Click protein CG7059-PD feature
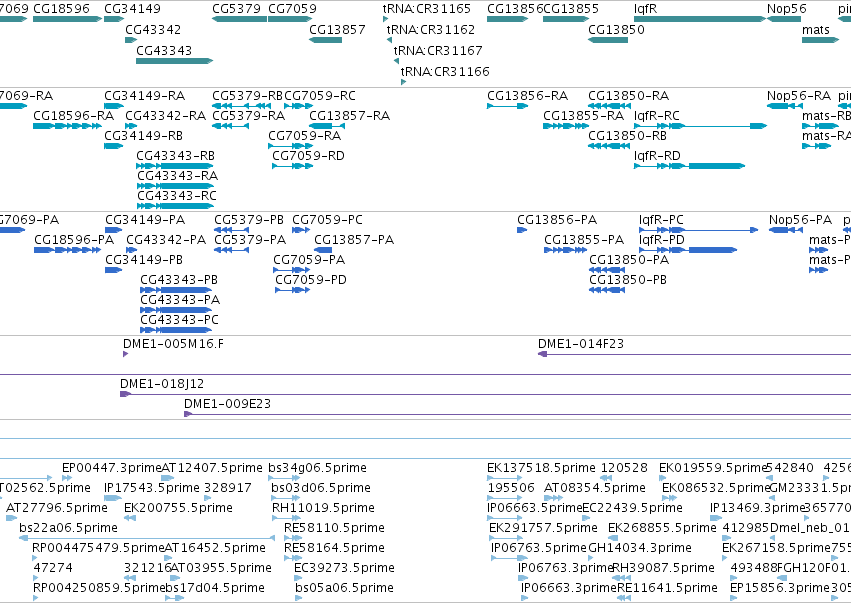This screenshot has height=603, width=851. coord(293,290)
